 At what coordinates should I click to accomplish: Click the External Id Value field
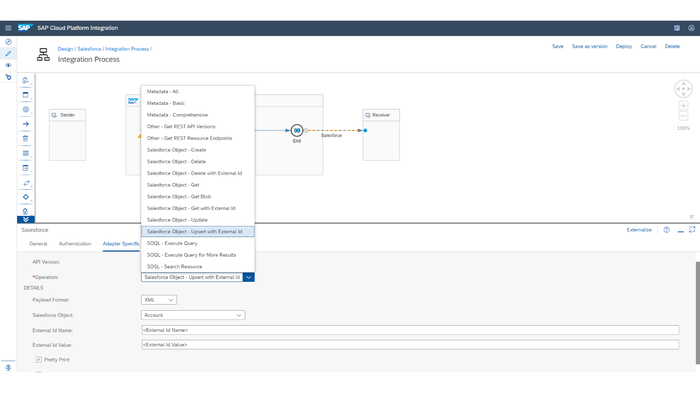click(x=410, y=345)
